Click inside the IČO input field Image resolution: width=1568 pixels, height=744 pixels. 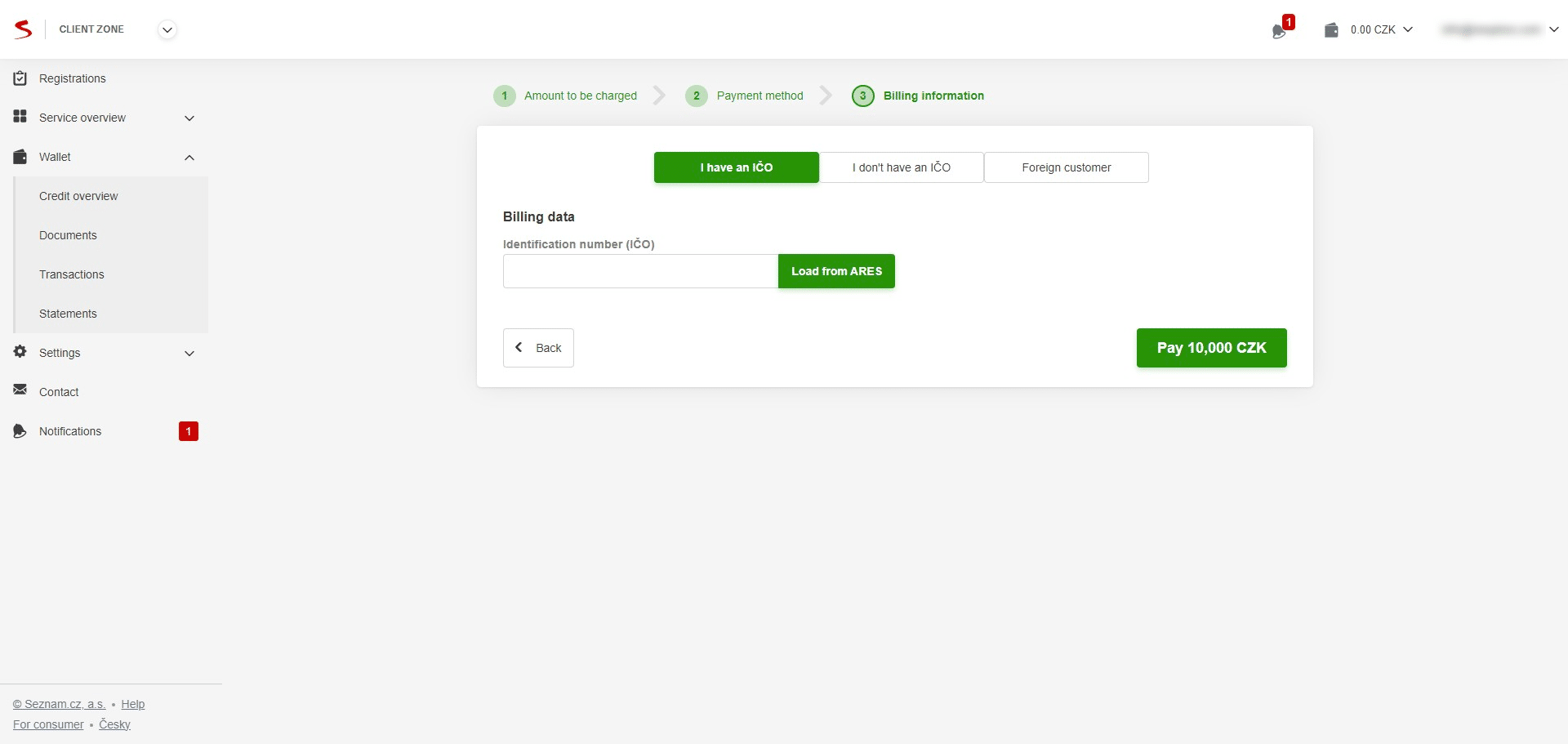(639, 271)
